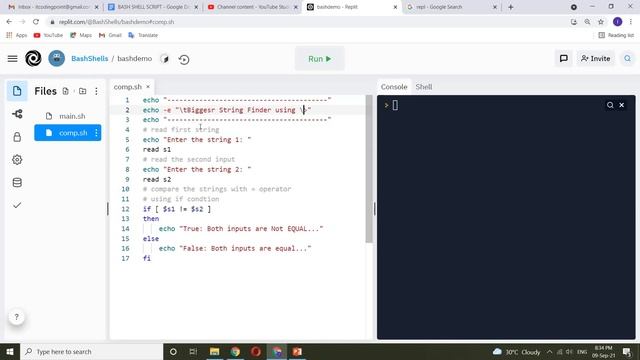
Task: Open a new browser tab
Action: [x=511, y=7]
